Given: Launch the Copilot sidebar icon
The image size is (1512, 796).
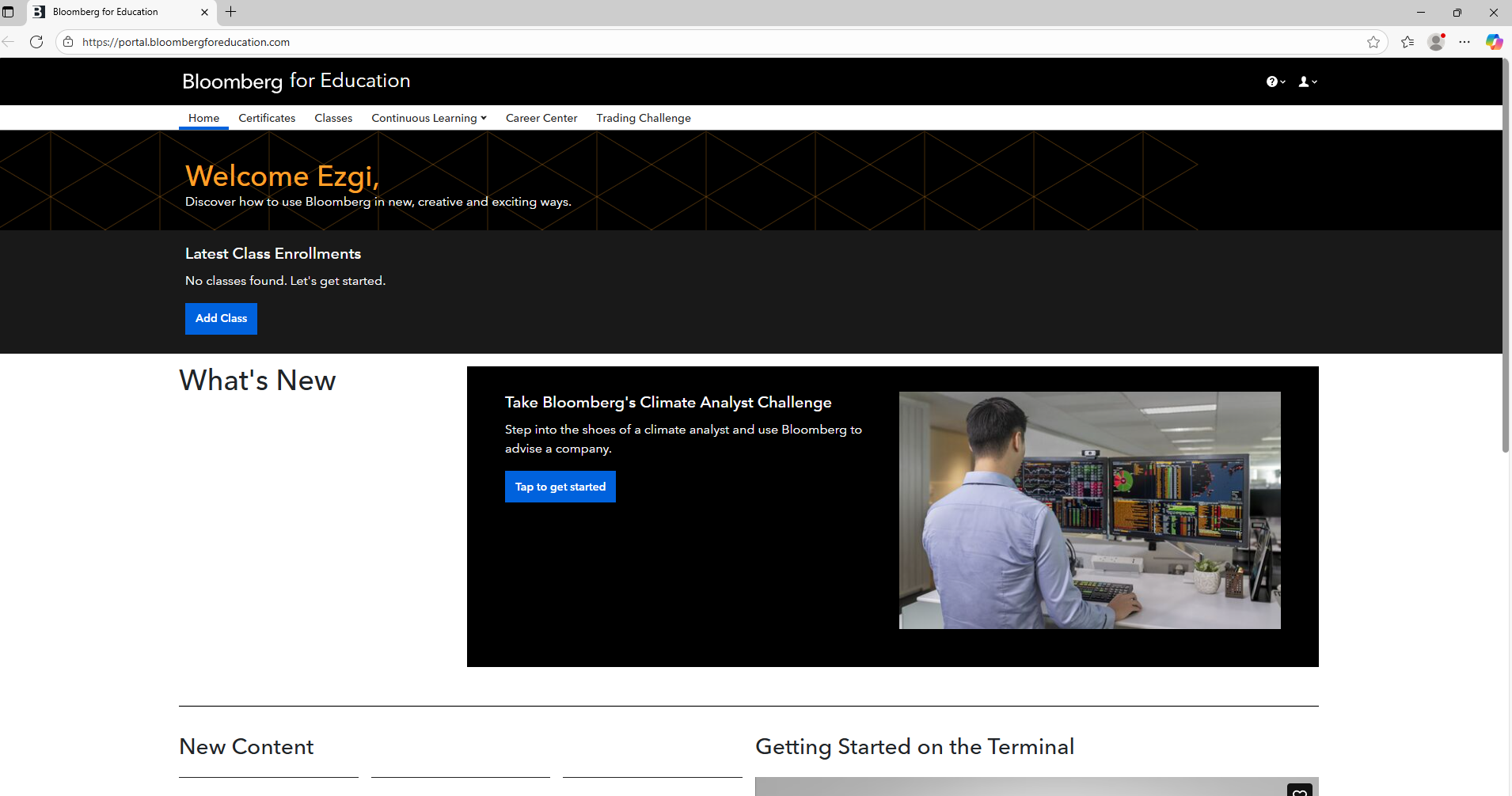Looking at the screenshot, I should [1494, 42].
